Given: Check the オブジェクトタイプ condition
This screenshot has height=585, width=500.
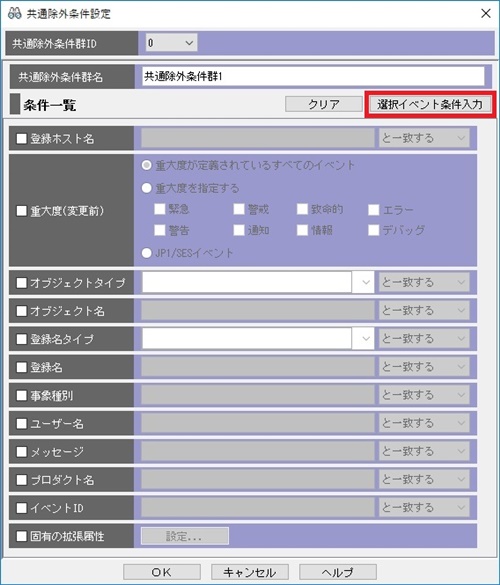Looking at the screenshot, I should 22,283.
